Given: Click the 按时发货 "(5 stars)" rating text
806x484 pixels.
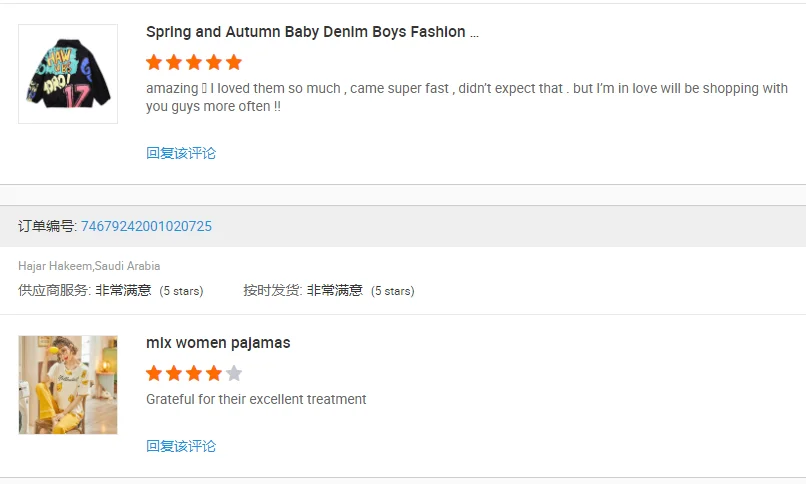Looking at the screenshot, I should [x=392, y=291].
